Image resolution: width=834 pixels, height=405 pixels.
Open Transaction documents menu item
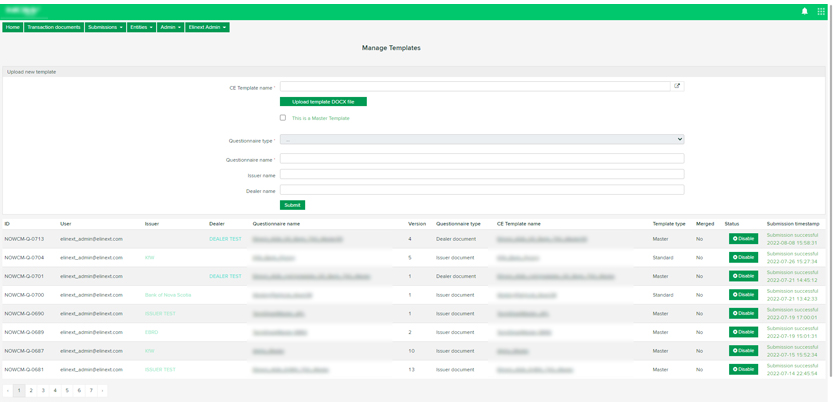click(54, 27)
